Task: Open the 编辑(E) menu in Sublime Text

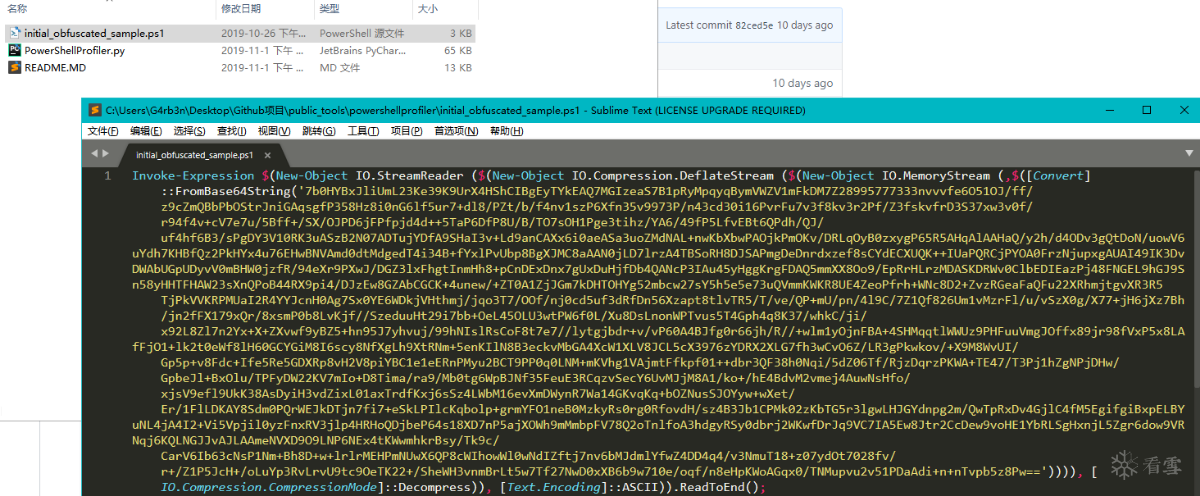Action: pos(146,131)
